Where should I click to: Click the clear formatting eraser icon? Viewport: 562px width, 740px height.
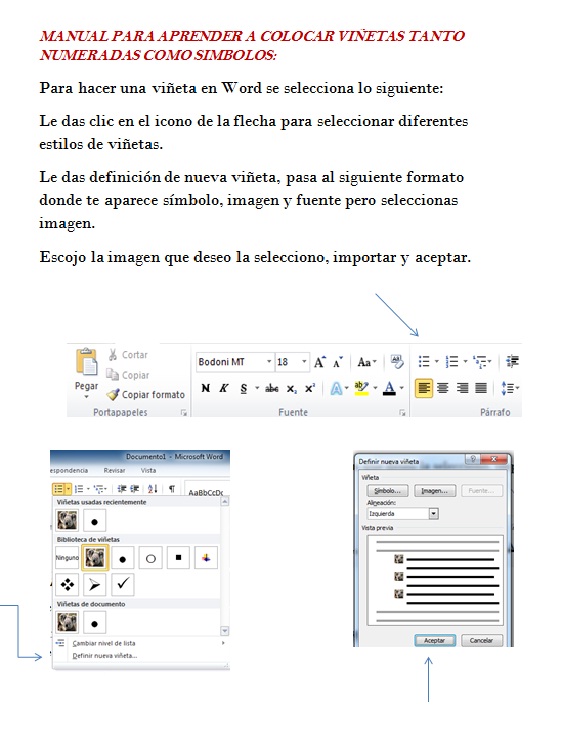click(x=397, y=362)
